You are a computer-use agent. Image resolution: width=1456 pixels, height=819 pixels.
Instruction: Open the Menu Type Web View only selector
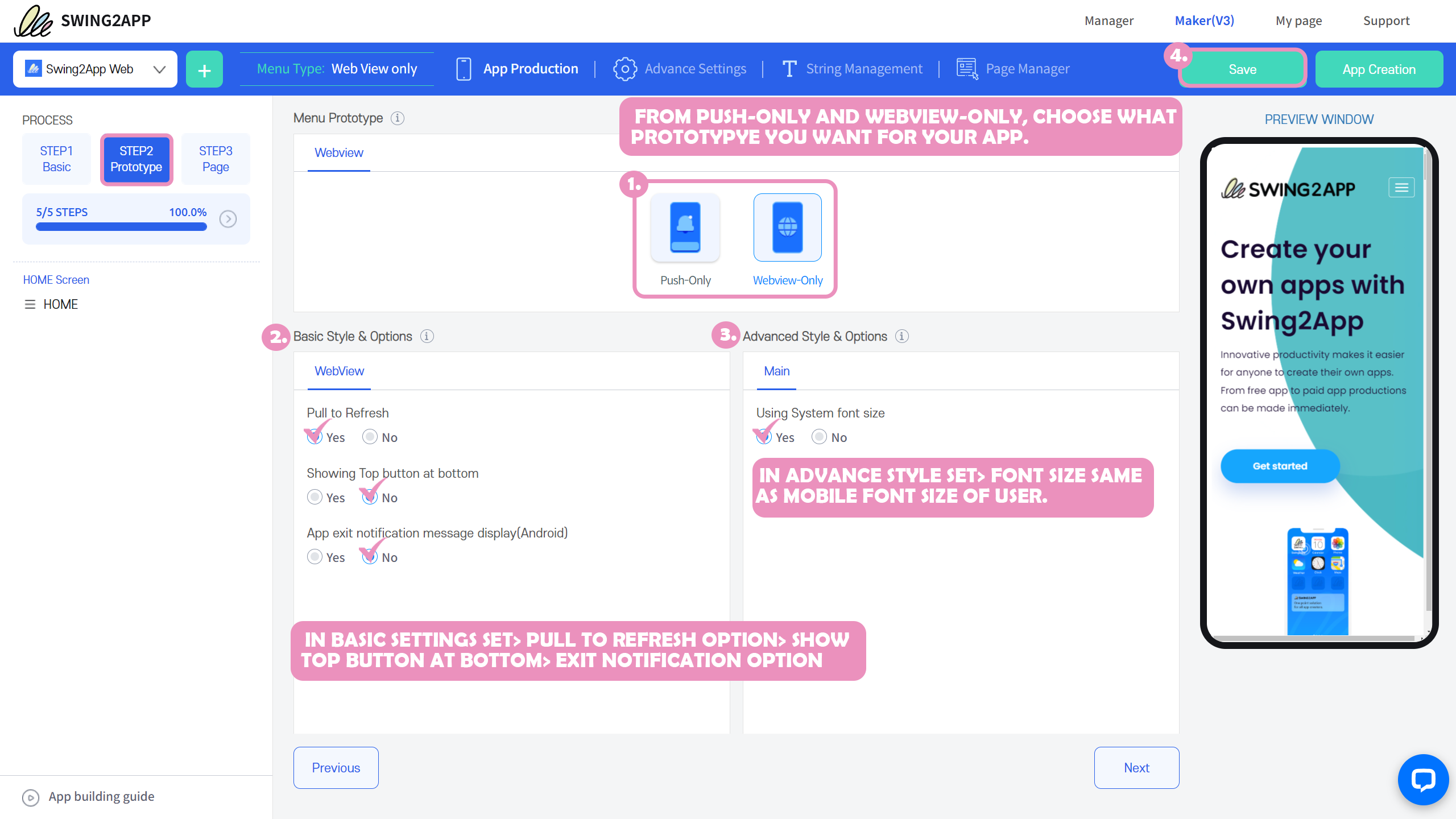pyautogui.click(x=337, y=69)
